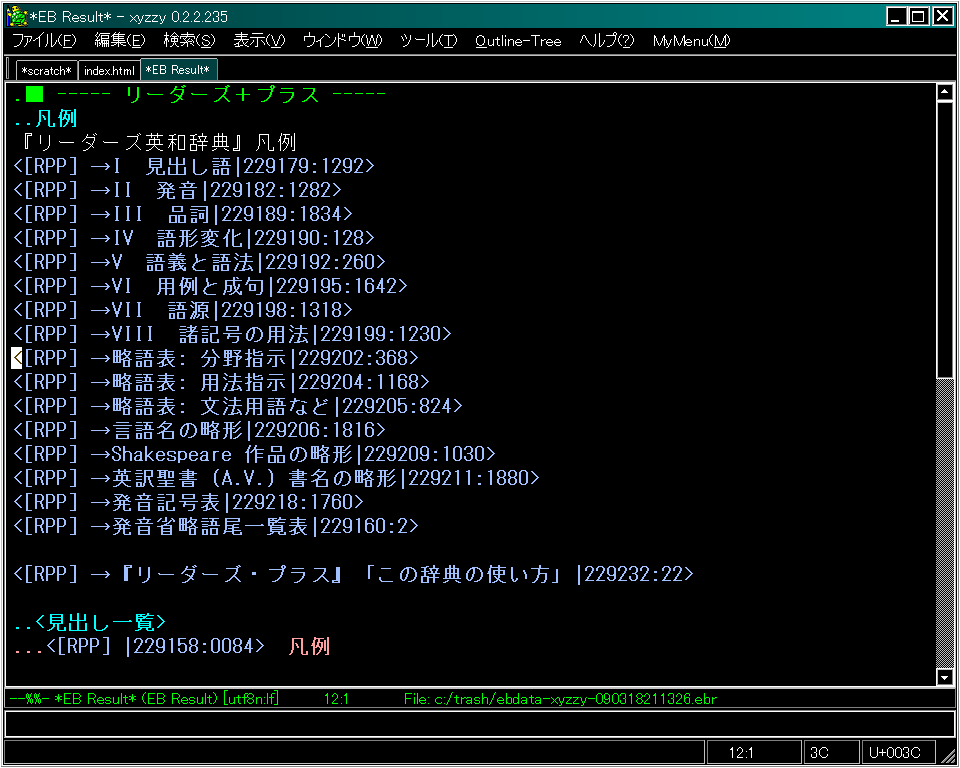Image resolution: width=960 pixels, height=768 pixels.
Task: Switch to the *scratch* buffer tab
Action: pos(47,70)
